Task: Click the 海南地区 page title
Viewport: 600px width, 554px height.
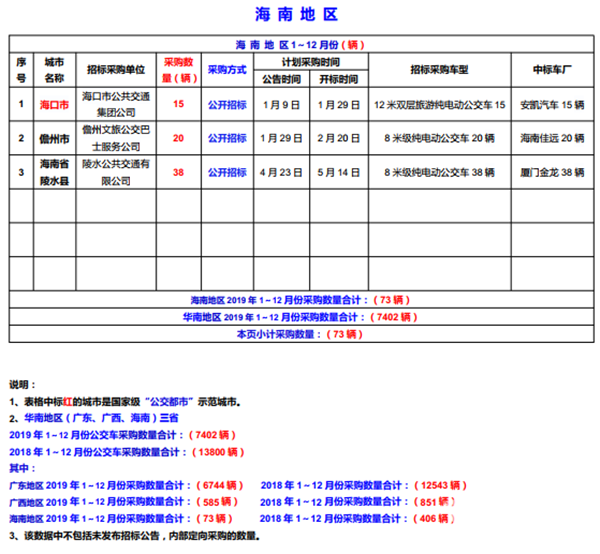Action: [x=299, y=17]
